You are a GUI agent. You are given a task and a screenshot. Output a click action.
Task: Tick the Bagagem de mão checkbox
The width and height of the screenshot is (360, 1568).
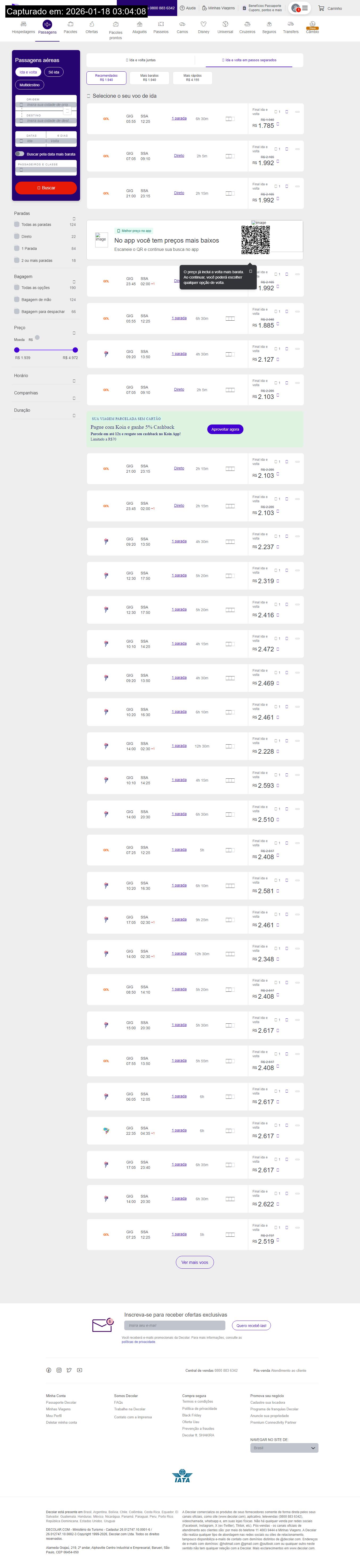coord(16,300)
